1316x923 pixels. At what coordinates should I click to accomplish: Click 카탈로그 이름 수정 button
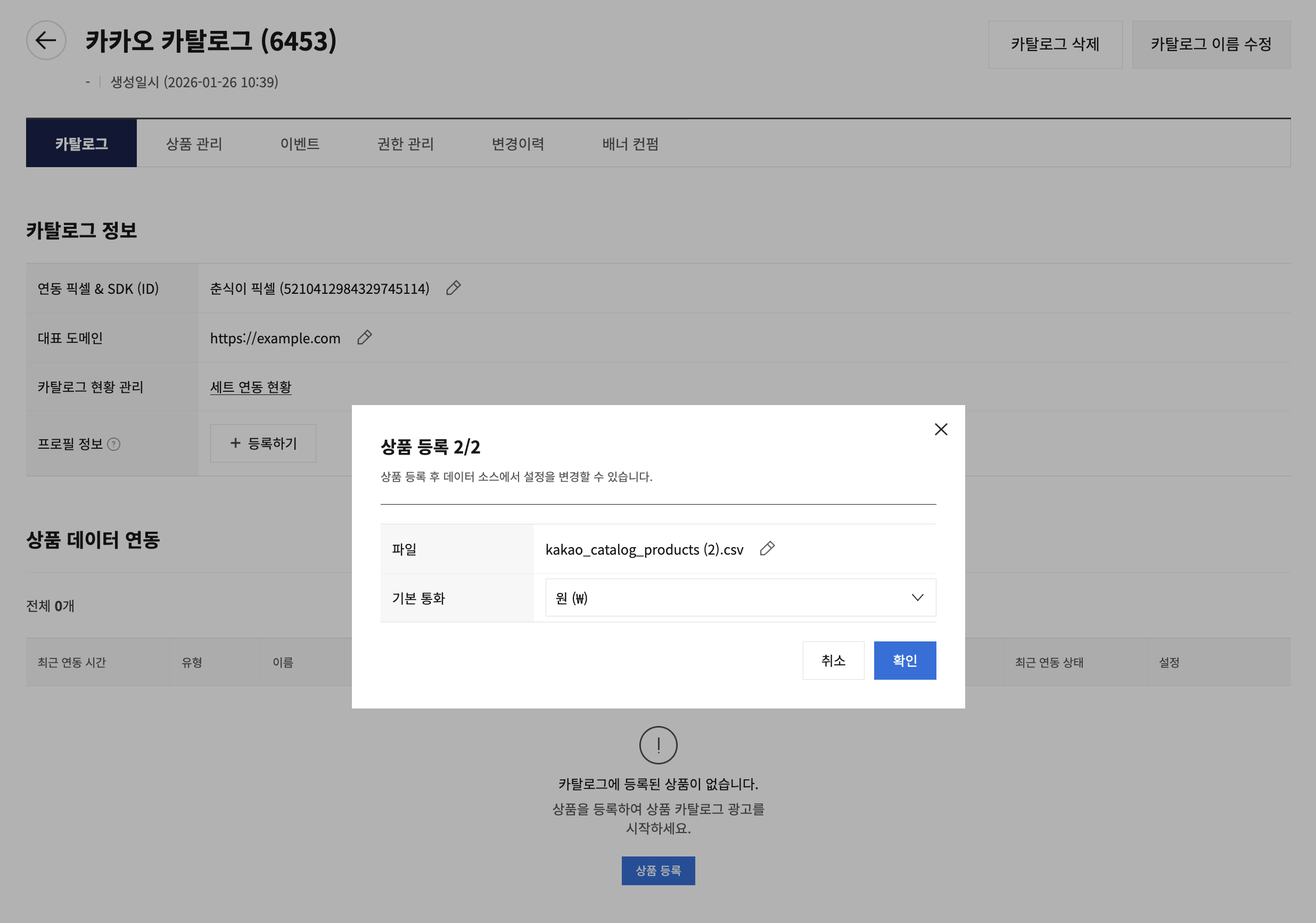coord(1211,45)
